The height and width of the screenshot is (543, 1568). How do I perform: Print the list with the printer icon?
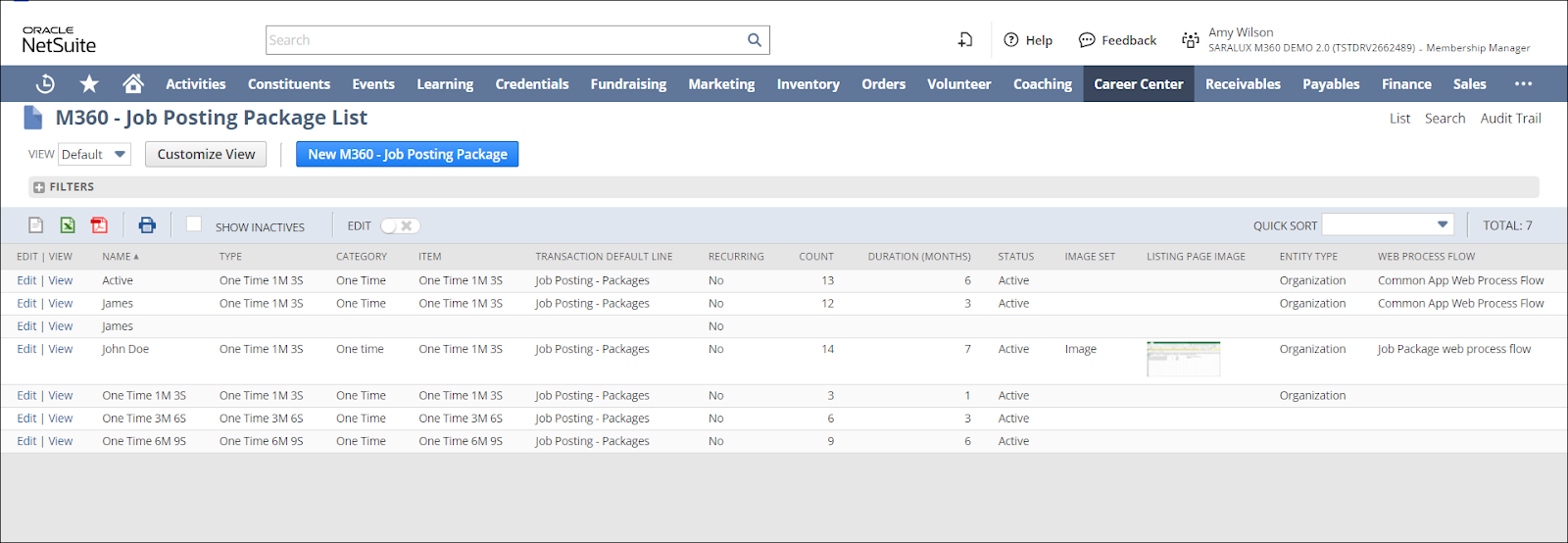click(x=147, y=225)
